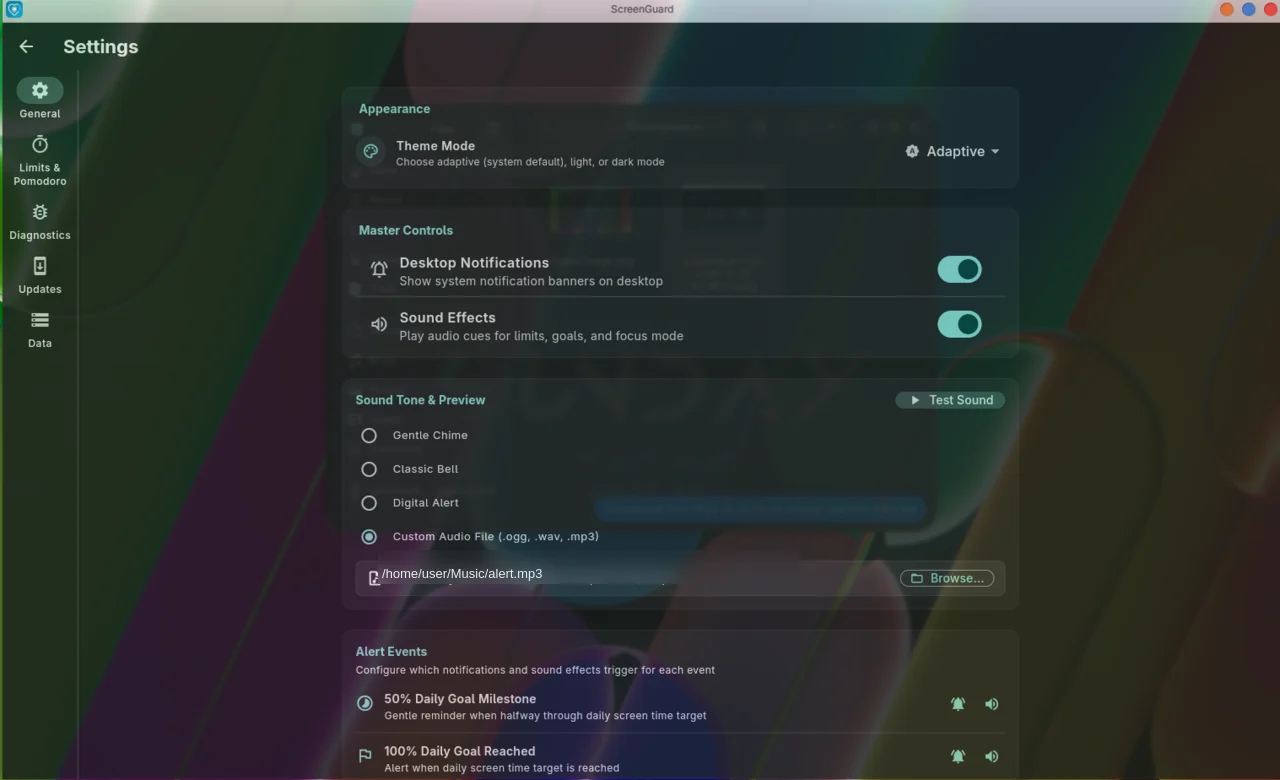Open the Adaptive theme mode dropdown
The image size is (1280, 780).
pos(953,151)
